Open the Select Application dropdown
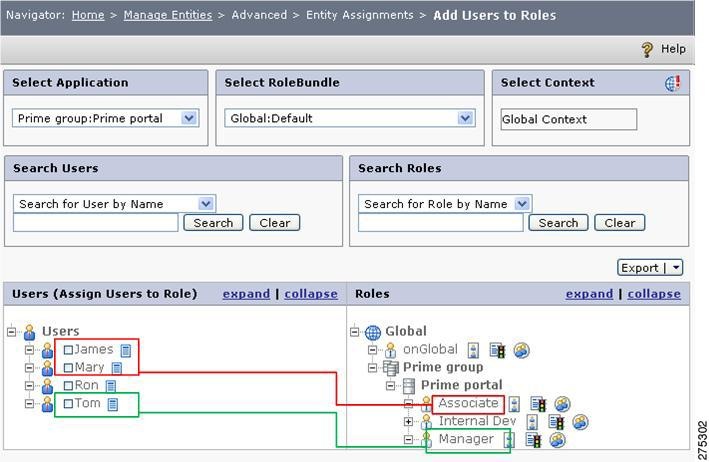The image size is (709, 462). (189, 118)
